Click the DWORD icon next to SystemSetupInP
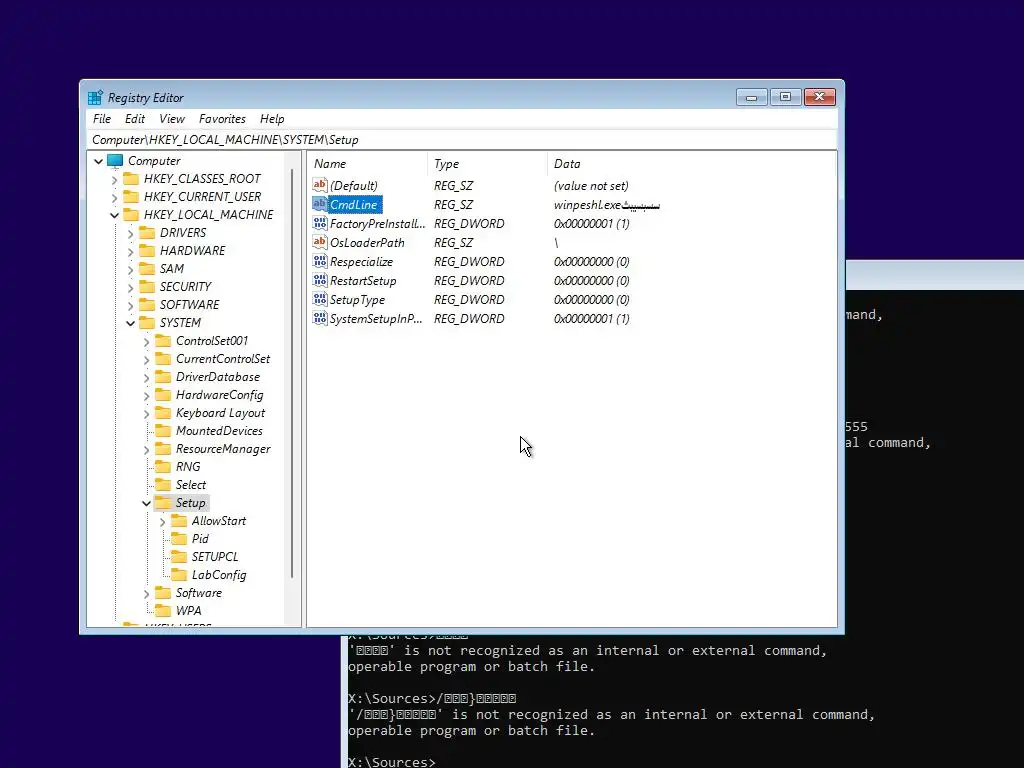Viewport: 1024px width, 768px height. pyautogui.click(x=319, y=318)
